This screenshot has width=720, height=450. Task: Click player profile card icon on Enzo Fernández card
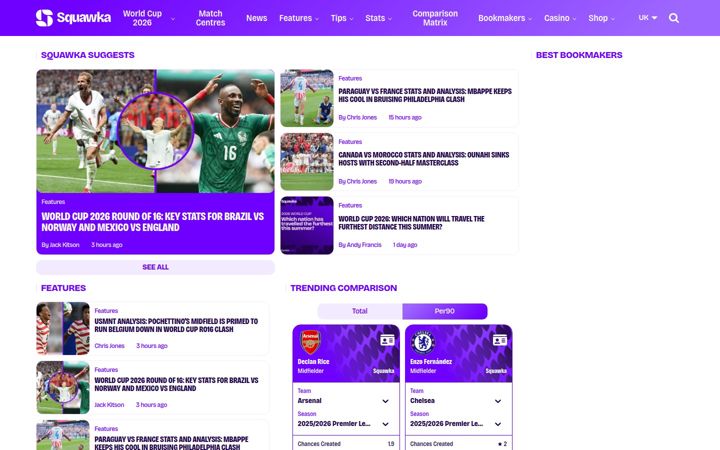coord(500,340)
